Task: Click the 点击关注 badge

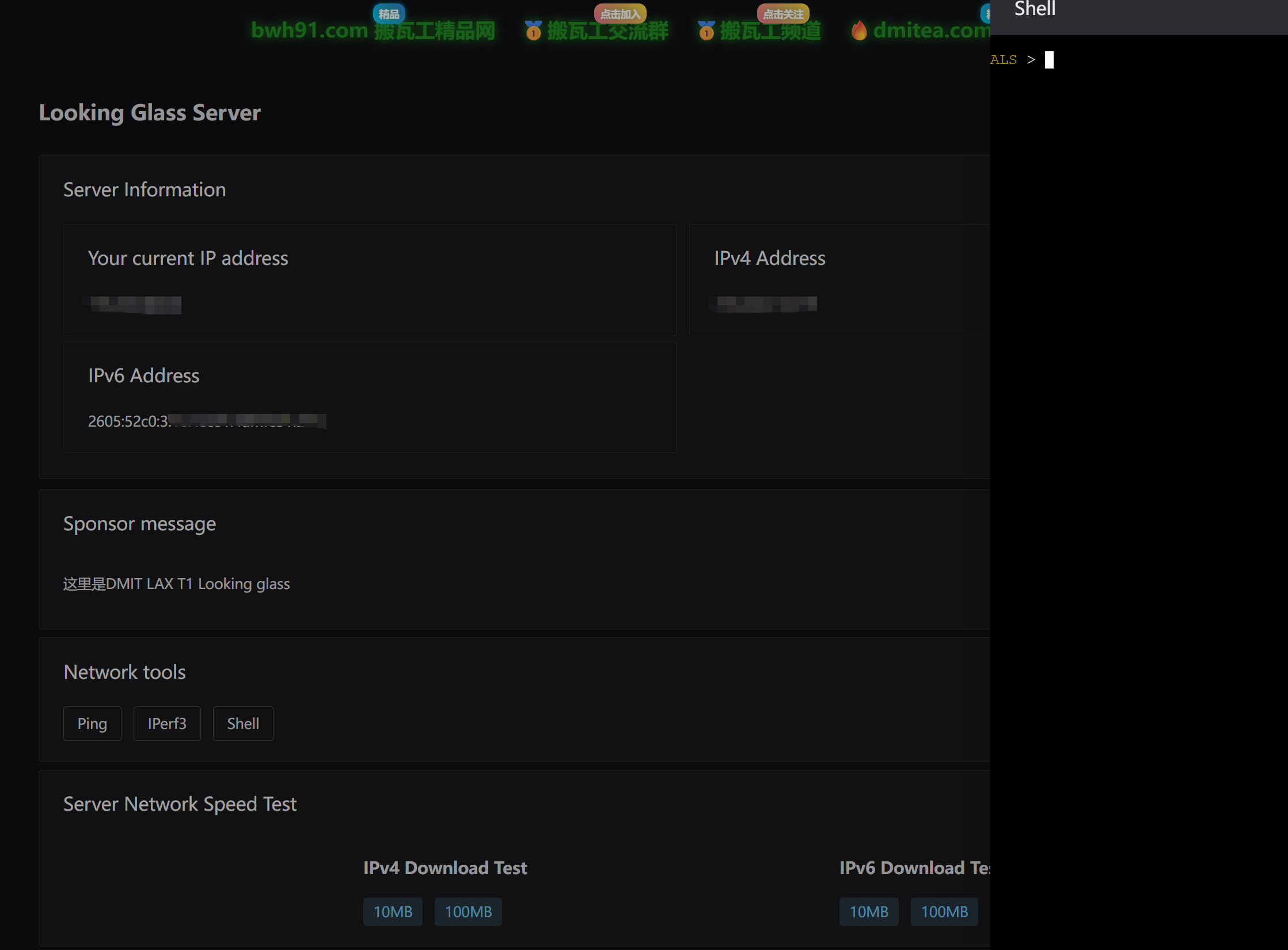Action: pyautogui.click(x=782, y=14)
